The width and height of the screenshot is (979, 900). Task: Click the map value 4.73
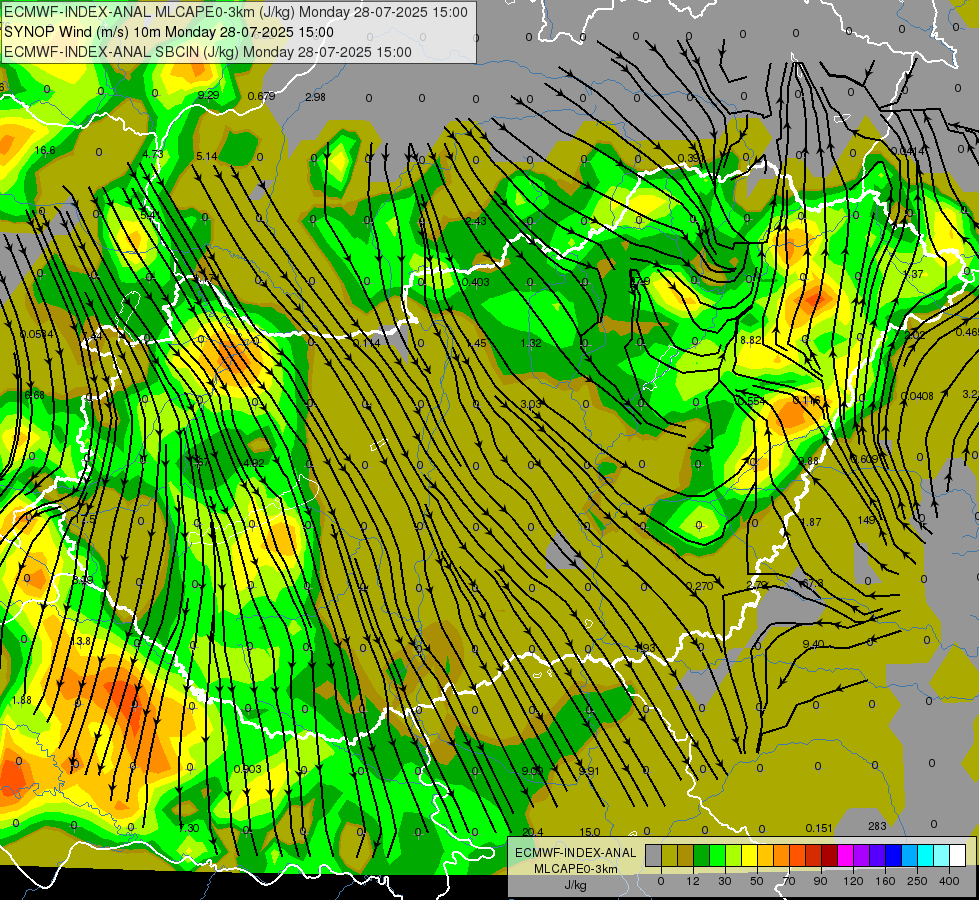153,154
